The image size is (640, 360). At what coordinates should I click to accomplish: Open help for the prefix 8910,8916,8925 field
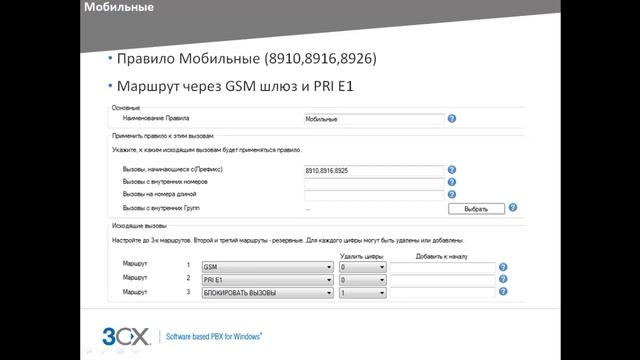tap(451, 169)
